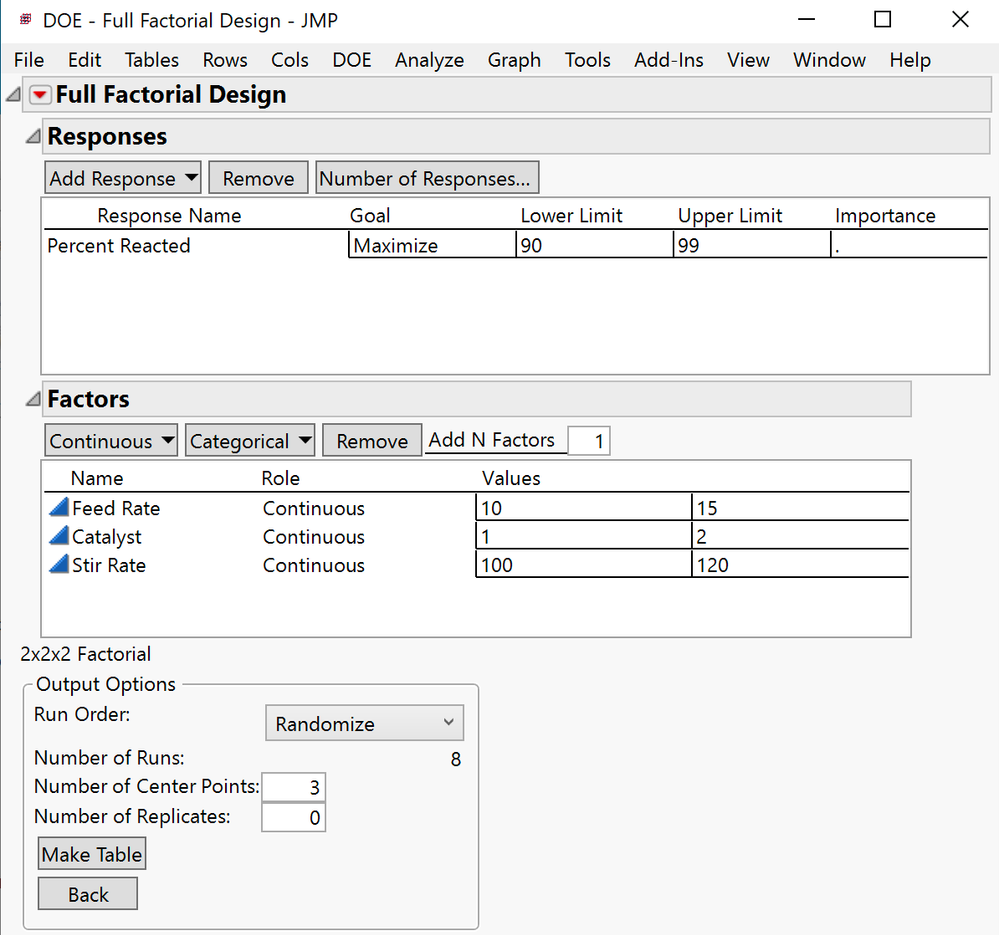Open the Categorical factor dropdown
999x935 pixels.
303,440
